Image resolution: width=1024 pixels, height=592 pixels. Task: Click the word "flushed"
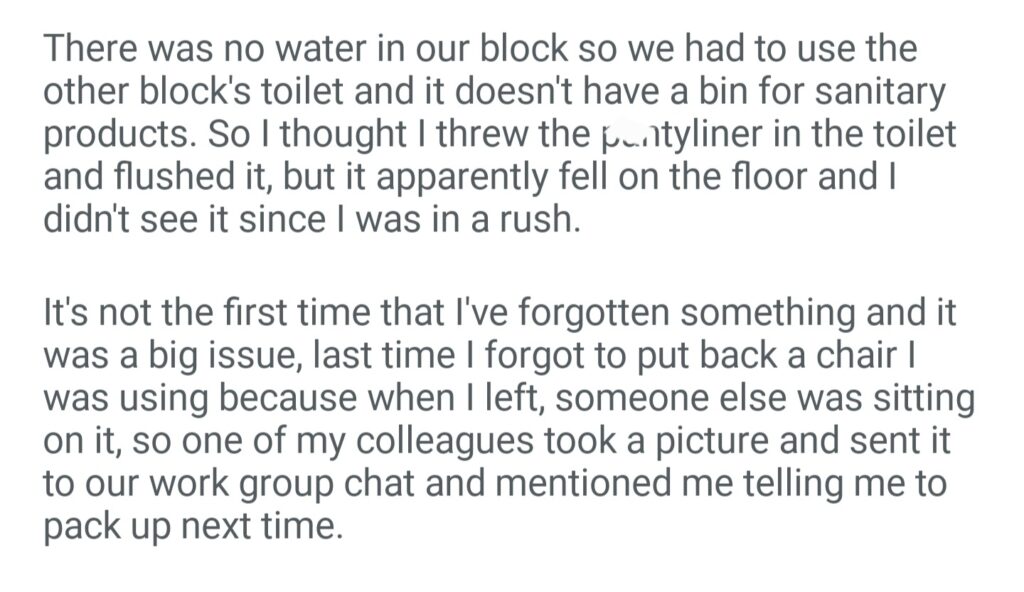177,178
